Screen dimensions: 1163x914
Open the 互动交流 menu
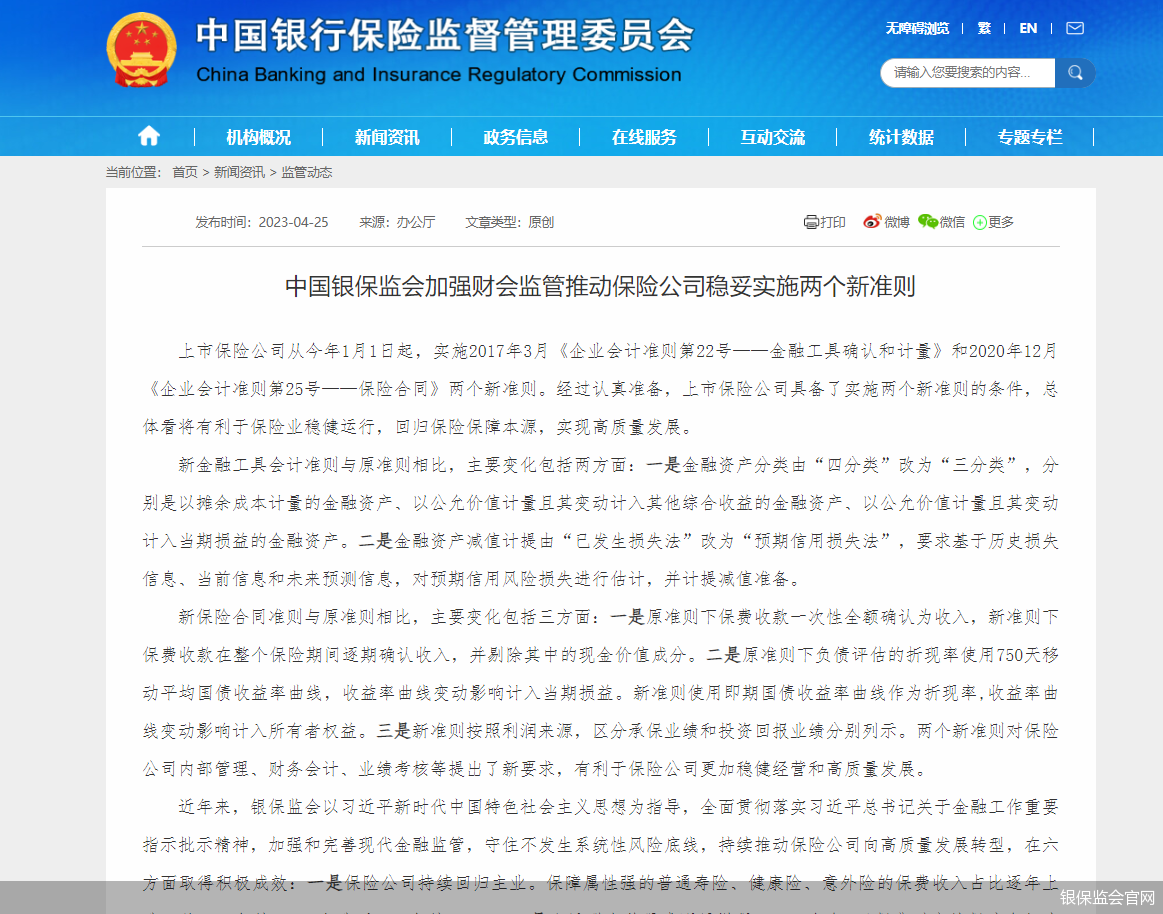coord(771,136)
